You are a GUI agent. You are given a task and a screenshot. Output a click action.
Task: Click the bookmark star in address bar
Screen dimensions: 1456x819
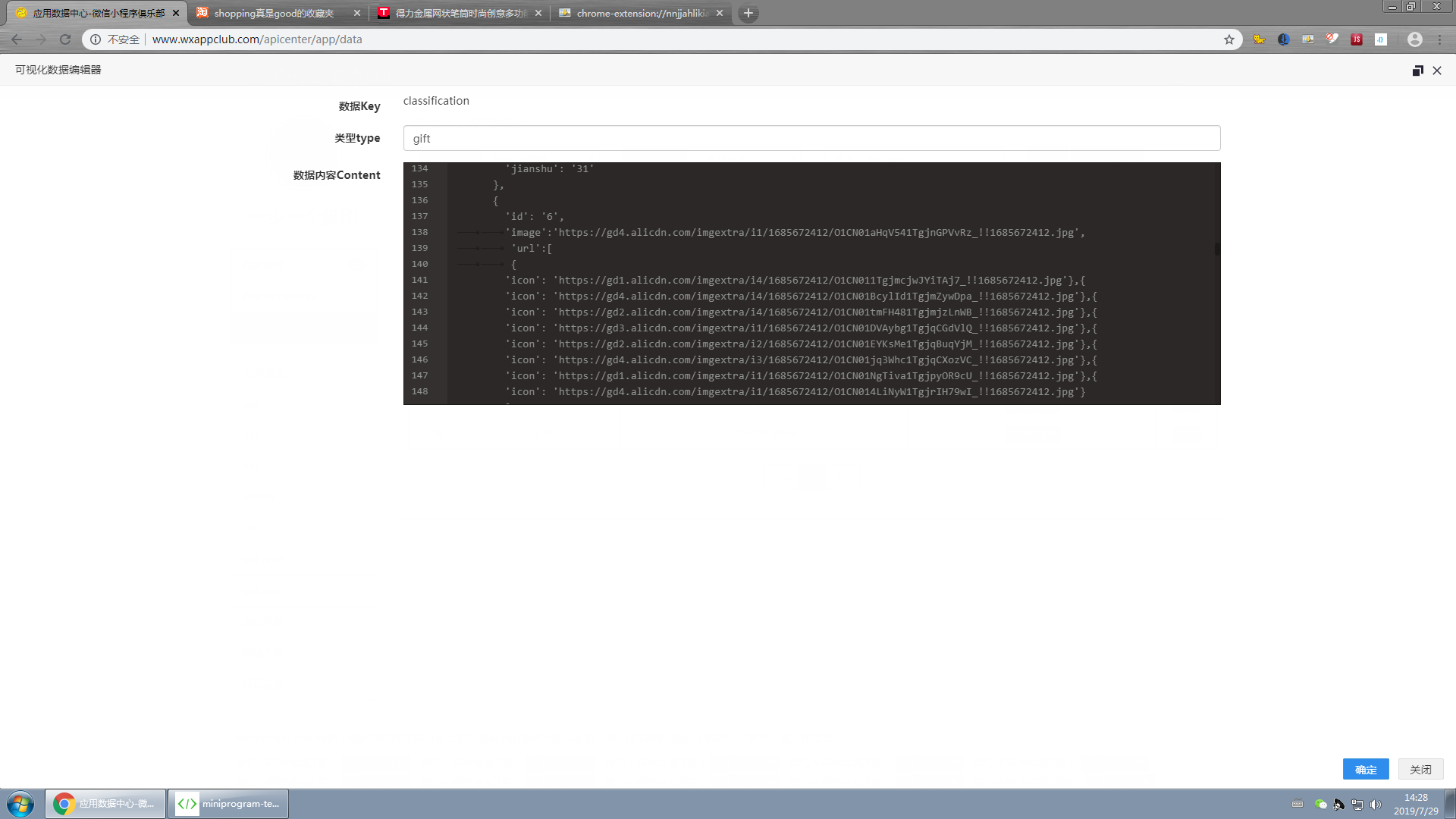[1228, 39]
